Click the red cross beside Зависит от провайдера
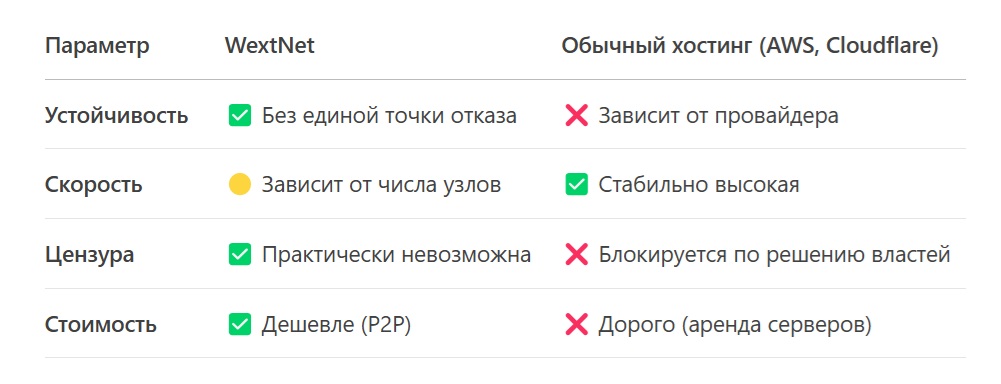The height and width of the screenshot is (384, 1001). [x=576, y=116]
